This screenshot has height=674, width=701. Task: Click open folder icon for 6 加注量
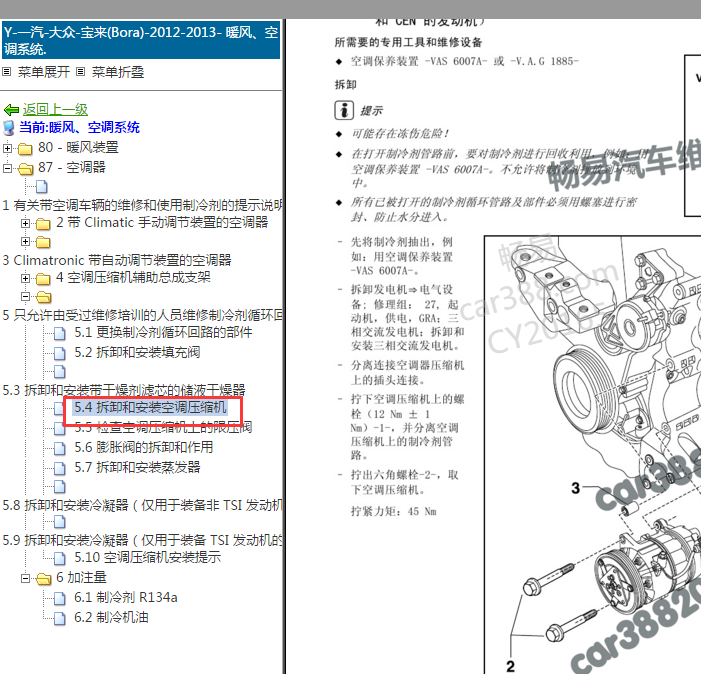pos(43,579)
